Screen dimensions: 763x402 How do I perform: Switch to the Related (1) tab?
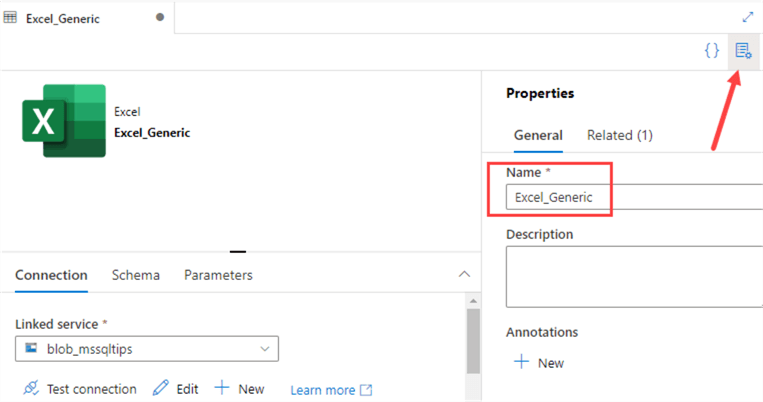pyautogui.click(x=620, y=135)
